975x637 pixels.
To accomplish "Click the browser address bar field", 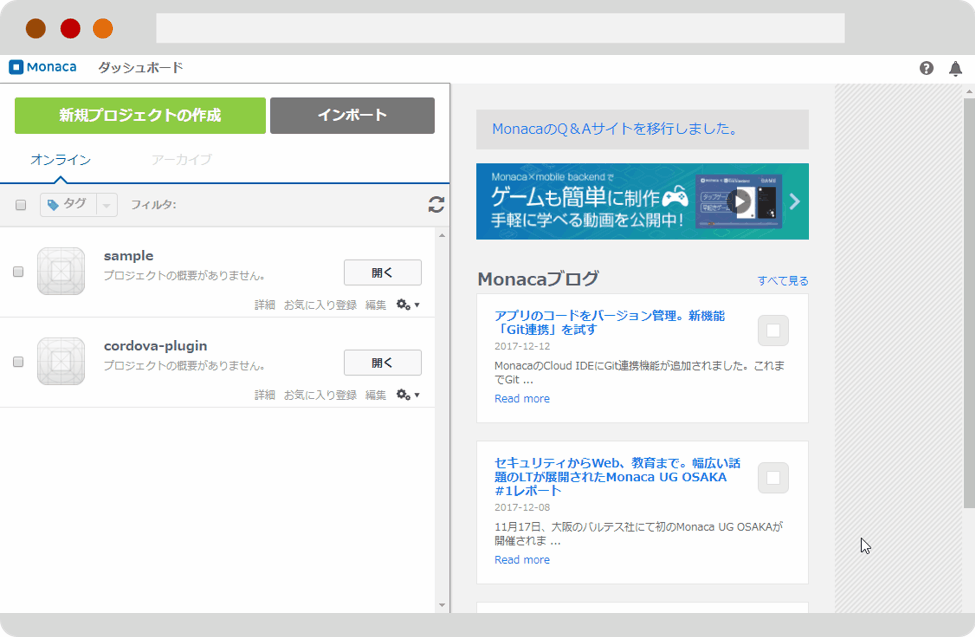I will [501, 29].
